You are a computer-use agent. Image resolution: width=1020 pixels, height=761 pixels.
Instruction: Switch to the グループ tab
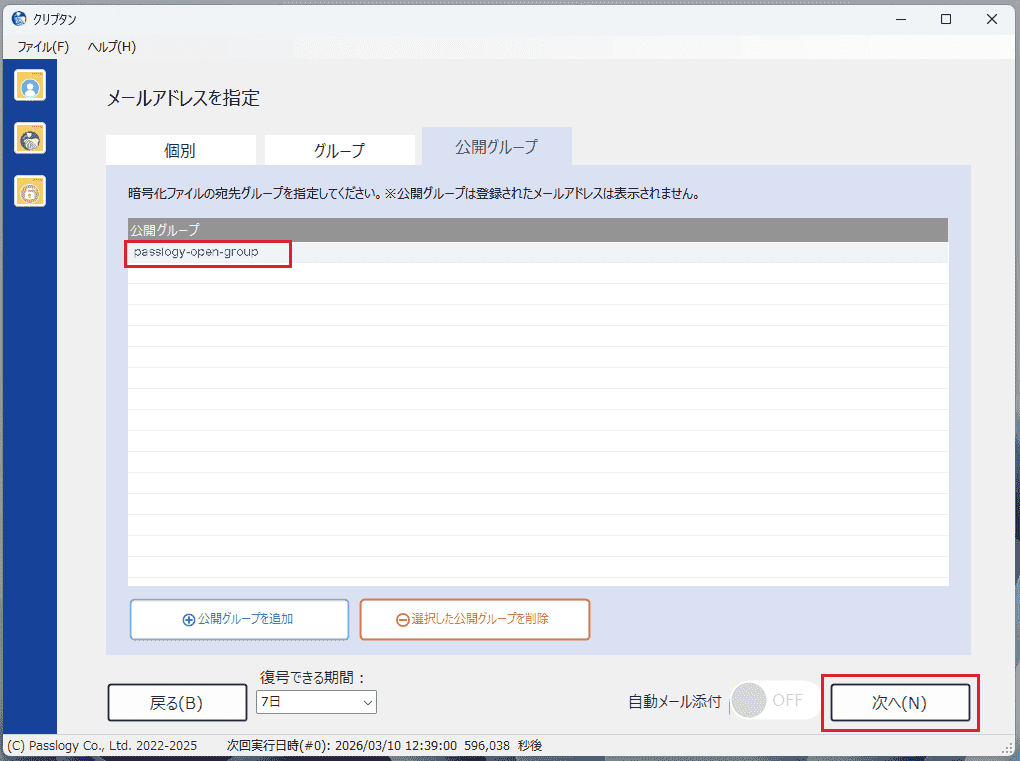click(x=339, y=151)
